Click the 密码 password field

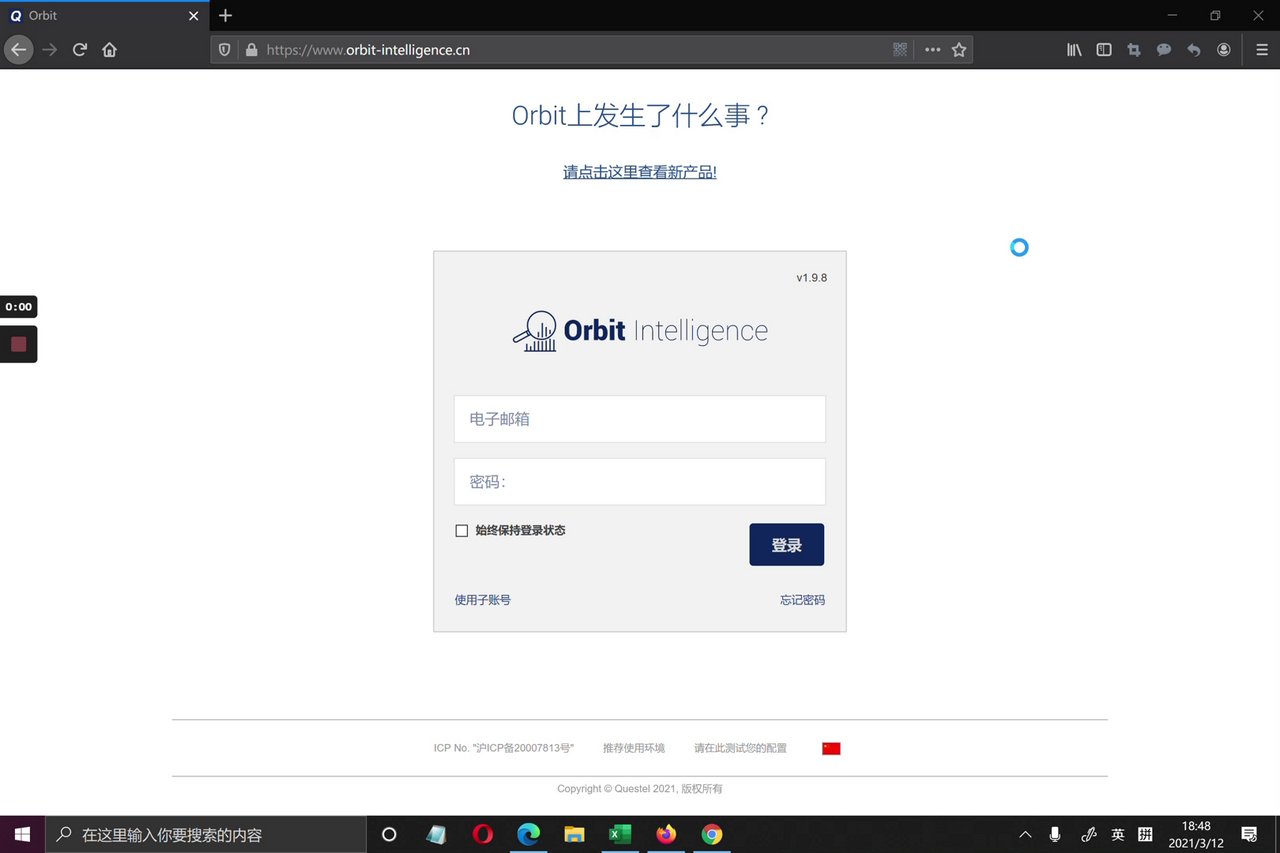pos(640,482)
